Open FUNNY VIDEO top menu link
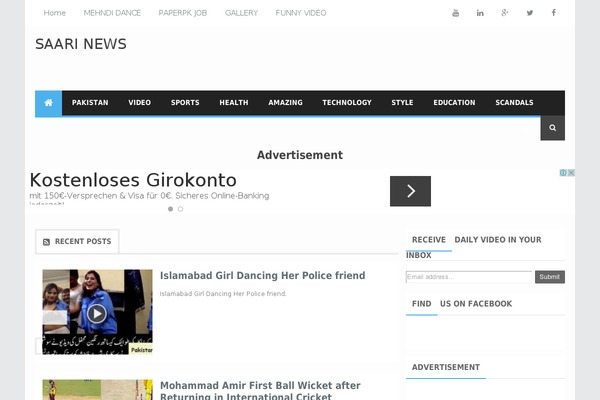The height and width of the screenshot is (400, 600). tap(301, 13)
